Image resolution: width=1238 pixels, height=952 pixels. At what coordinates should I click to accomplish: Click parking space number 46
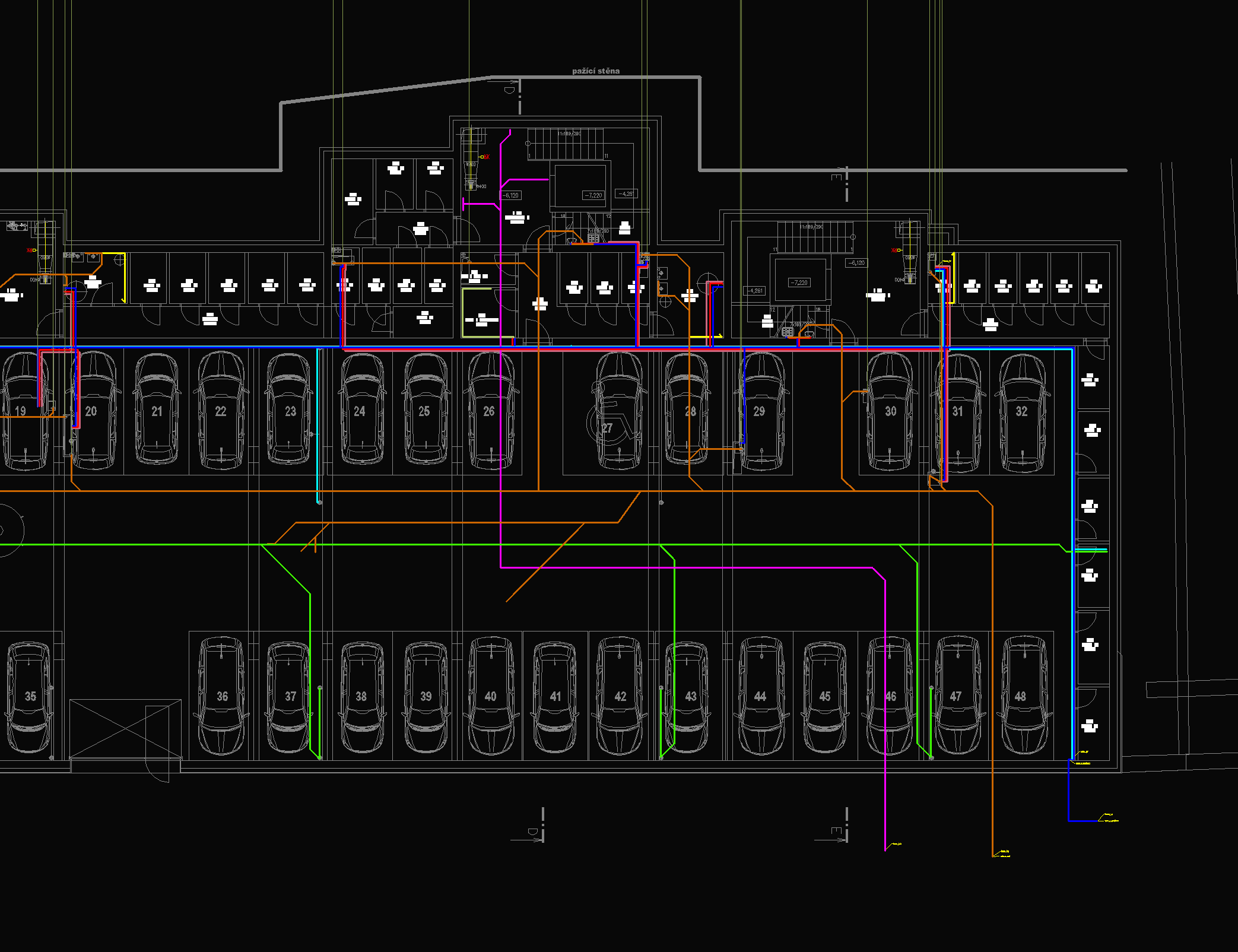(890, 696)
